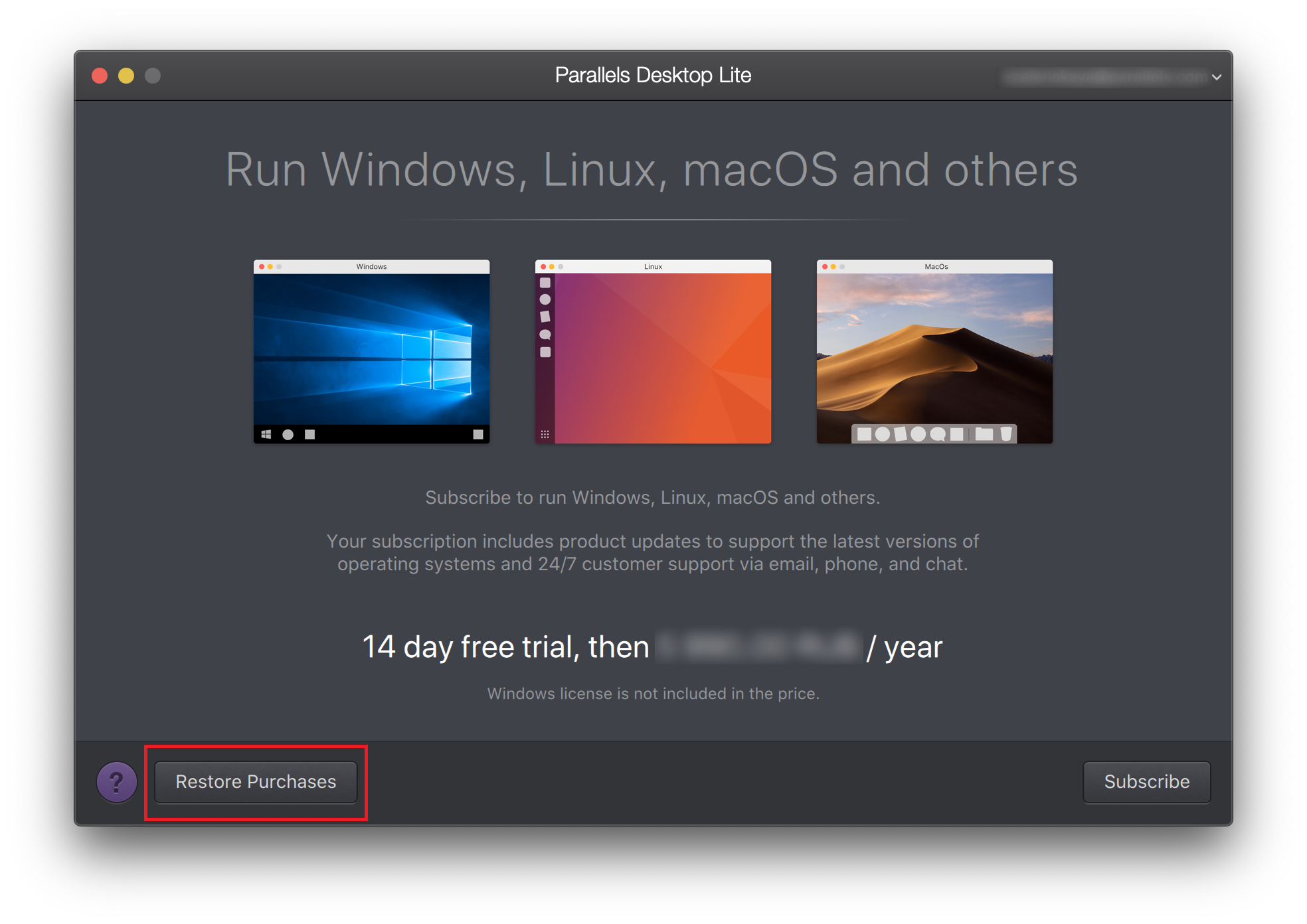The width and height of the screenshot is (1307, 924).
Task: Open help with the purple question mark
Action: click(x=117, y=782)
